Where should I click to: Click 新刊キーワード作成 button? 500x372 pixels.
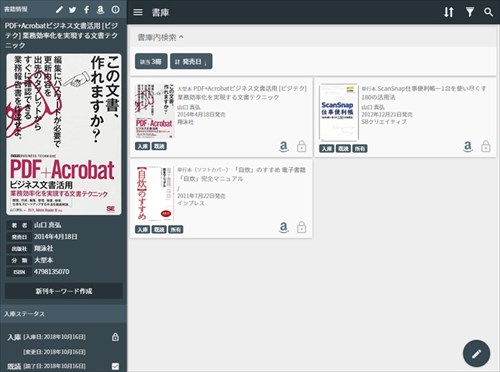64,291
